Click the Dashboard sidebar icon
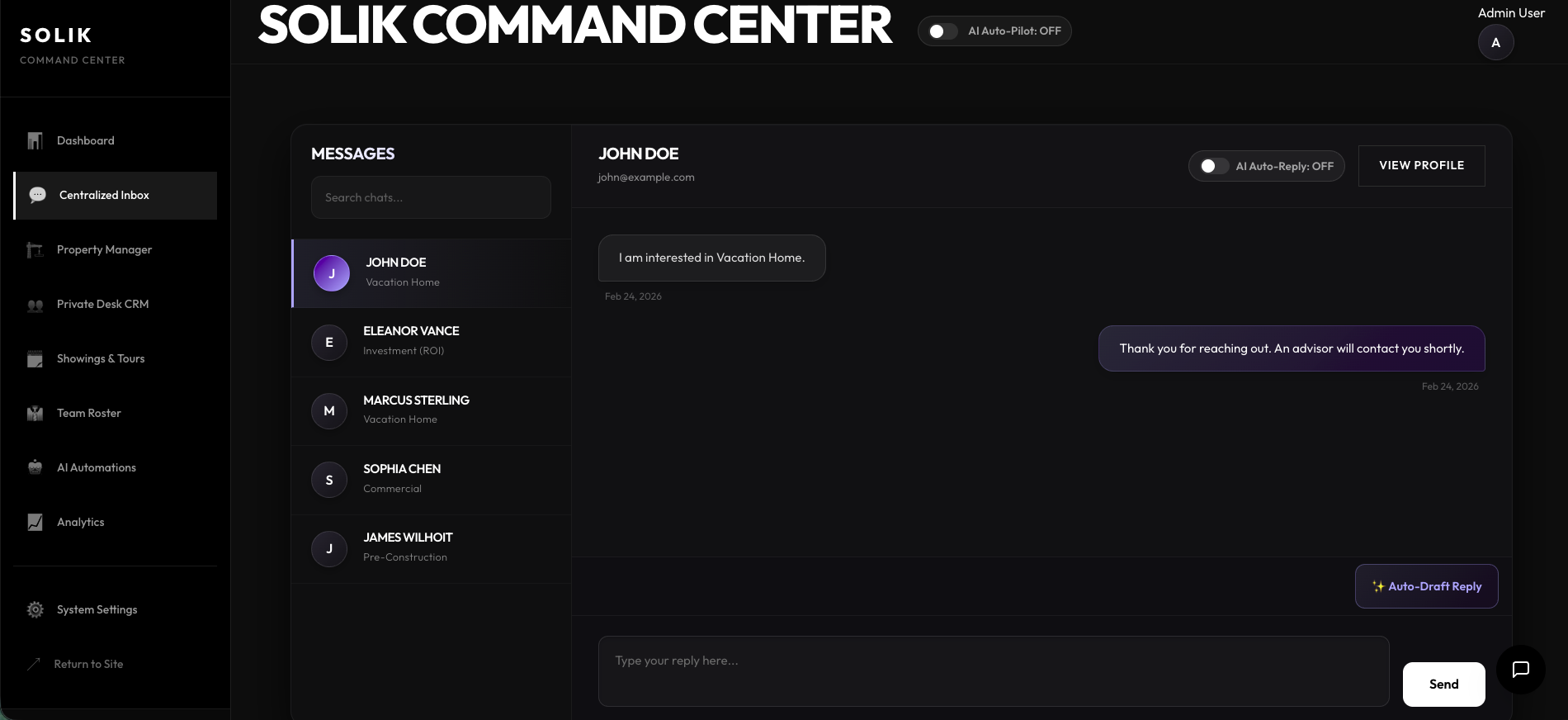The height and width of the screenshot is (720, 1568). (x=35, y=141)
